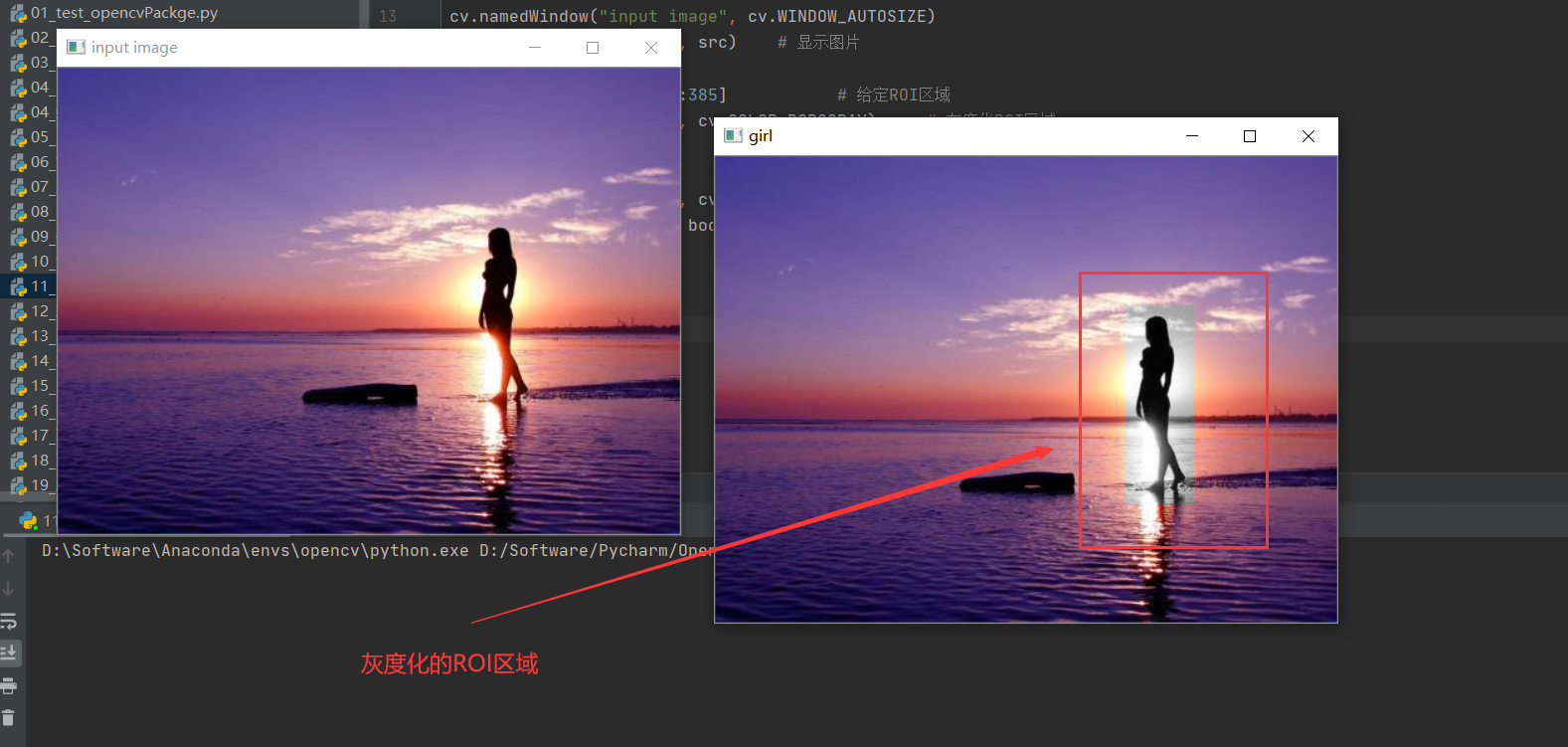Screen dimensions: 1568x747
Task: Click the cv.namedWindow("input image" code line
Action: click(x=692, y=16)
